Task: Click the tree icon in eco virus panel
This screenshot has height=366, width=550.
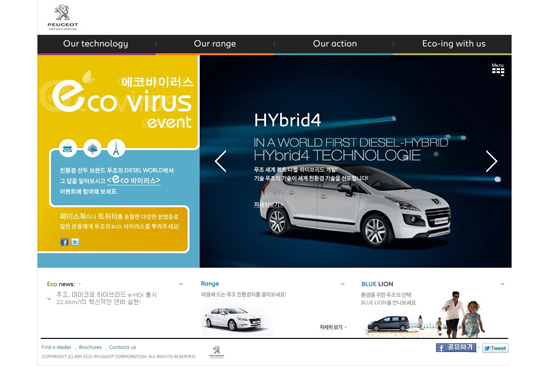Action: pos(92,148)
